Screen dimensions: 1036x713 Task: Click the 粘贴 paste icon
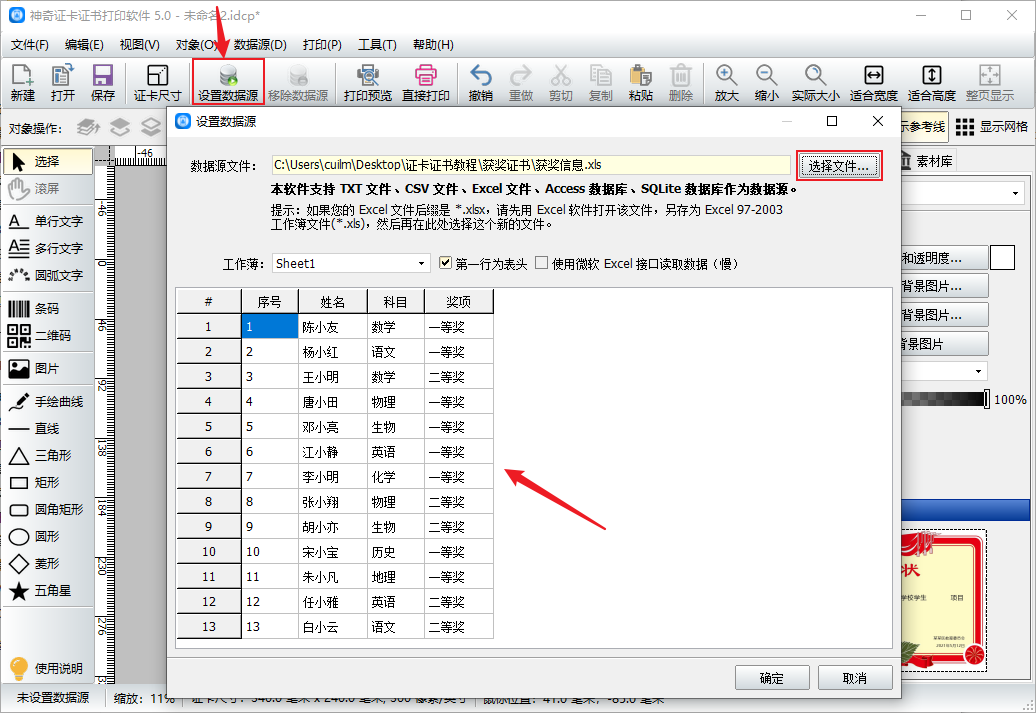click(640, 83)
